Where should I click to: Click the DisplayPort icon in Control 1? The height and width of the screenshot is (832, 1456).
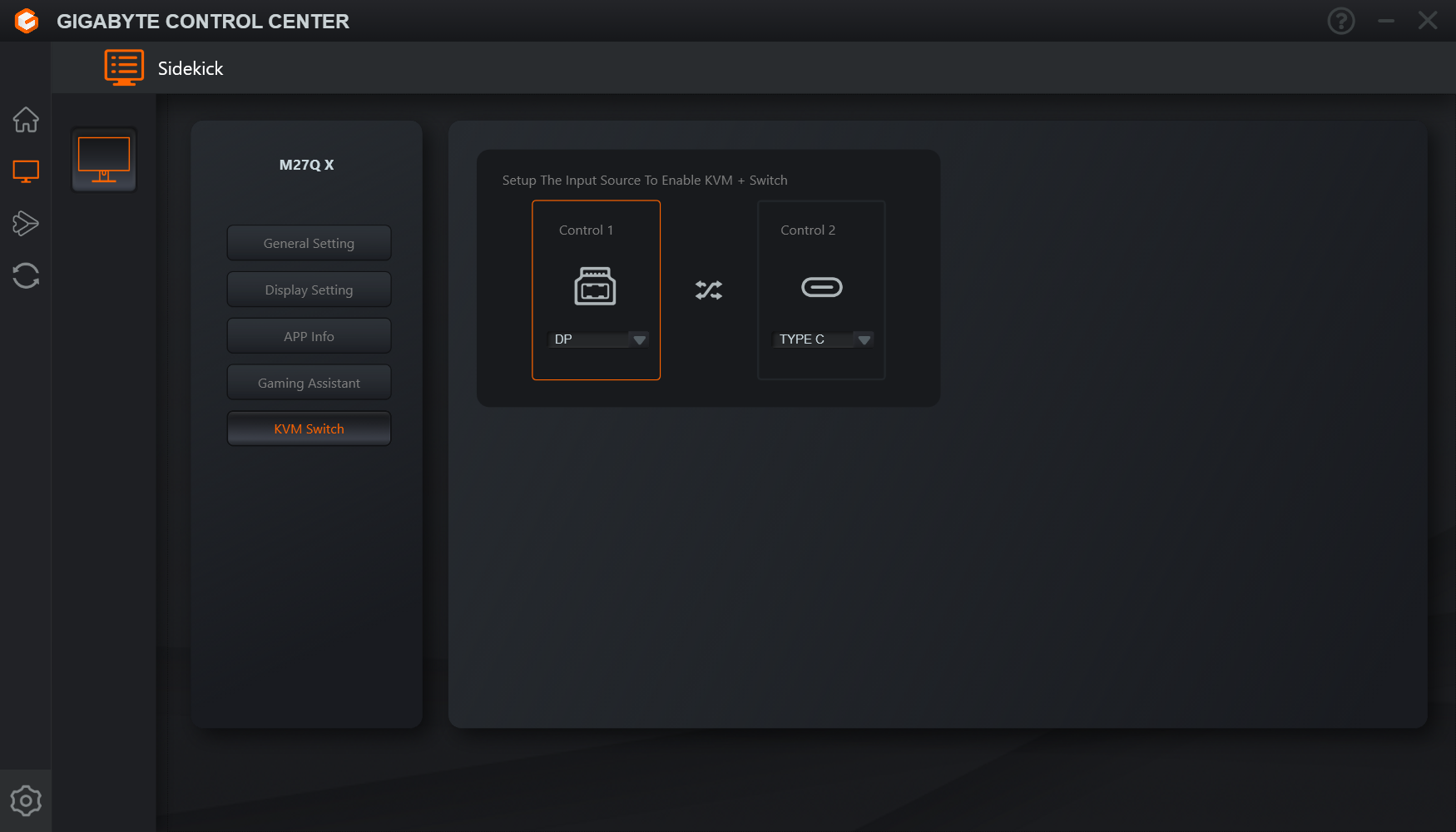(595, 286)
